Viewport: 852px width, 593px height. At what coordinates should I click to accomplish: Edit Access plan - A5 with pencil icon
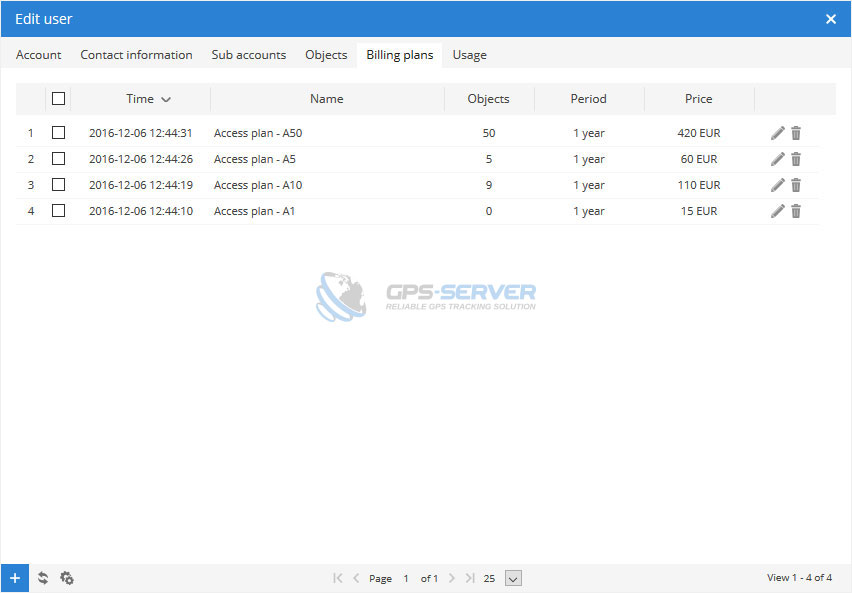point(778,159)
